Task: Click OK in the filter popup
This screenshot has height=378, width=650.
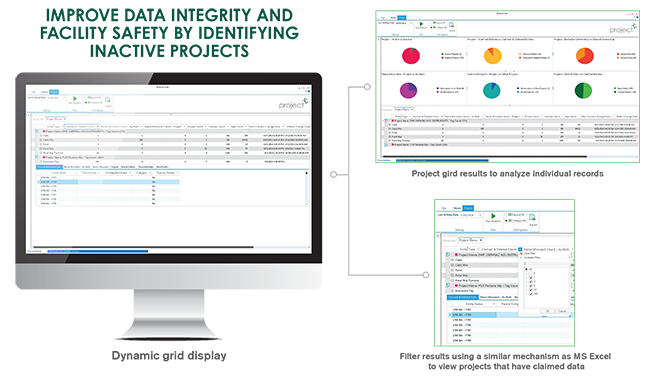Action: click(547, 311)
